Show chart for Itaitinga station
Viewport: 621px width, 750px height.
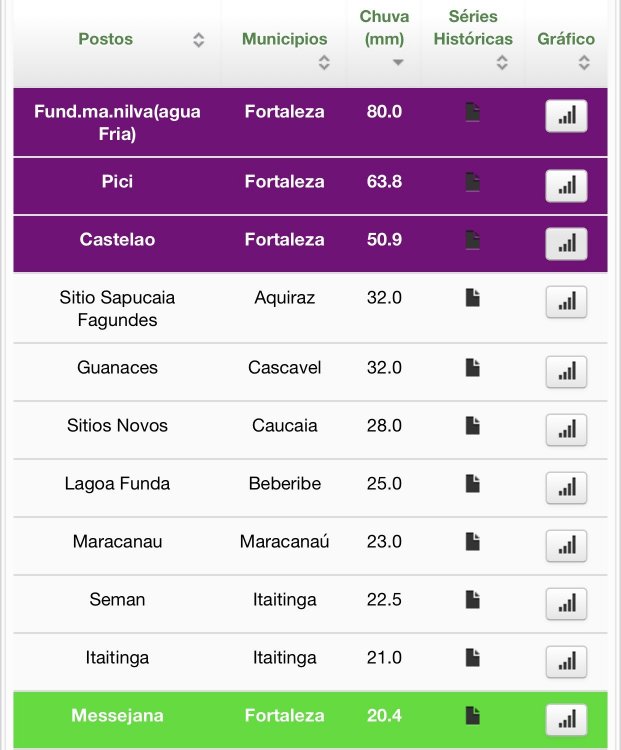point(566,662)
